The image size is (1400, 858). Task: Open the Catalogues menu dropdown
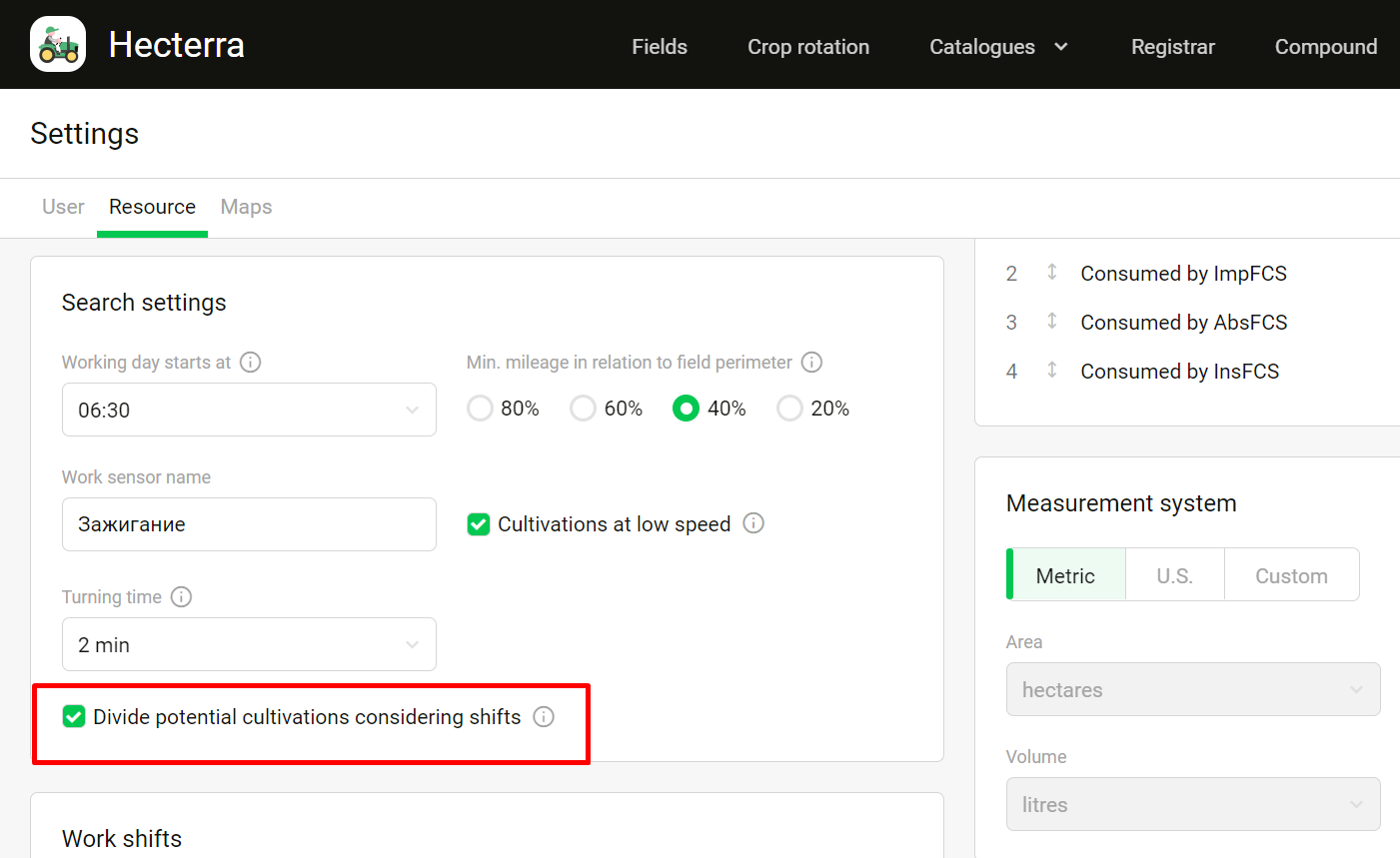click(997, 47)
